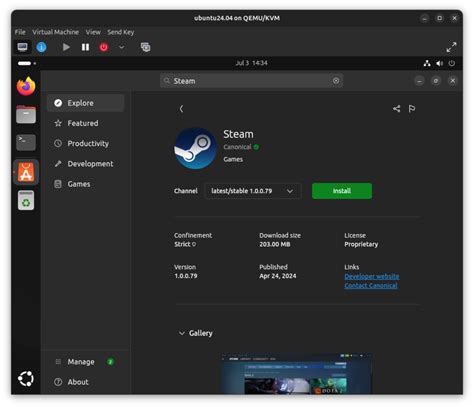Click the volume icon in top bar
This screenshot has width=474, height=407.
coord(440,63)
